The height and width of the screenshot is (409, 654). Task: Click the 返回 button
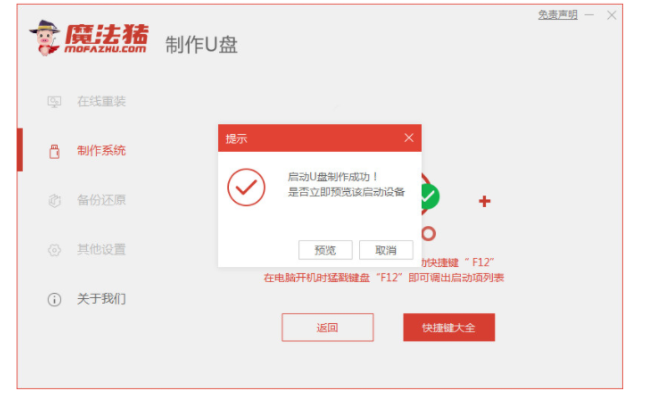tap(327, 327)
